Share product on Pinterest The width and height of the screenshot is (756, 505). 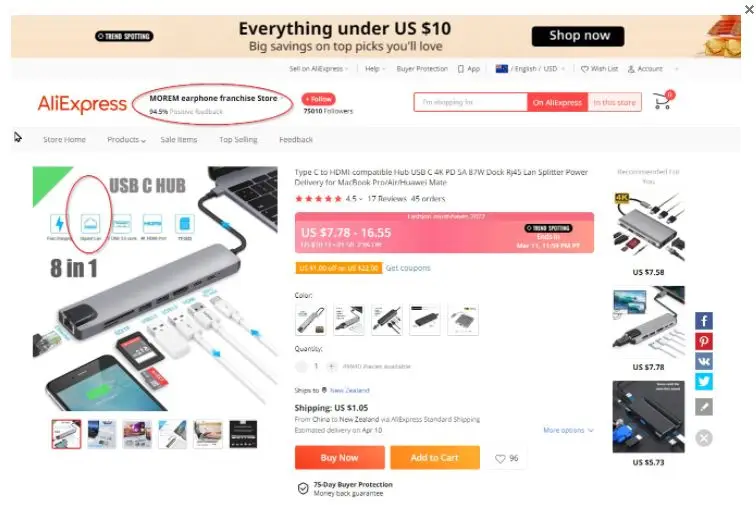tap(703, 341)
